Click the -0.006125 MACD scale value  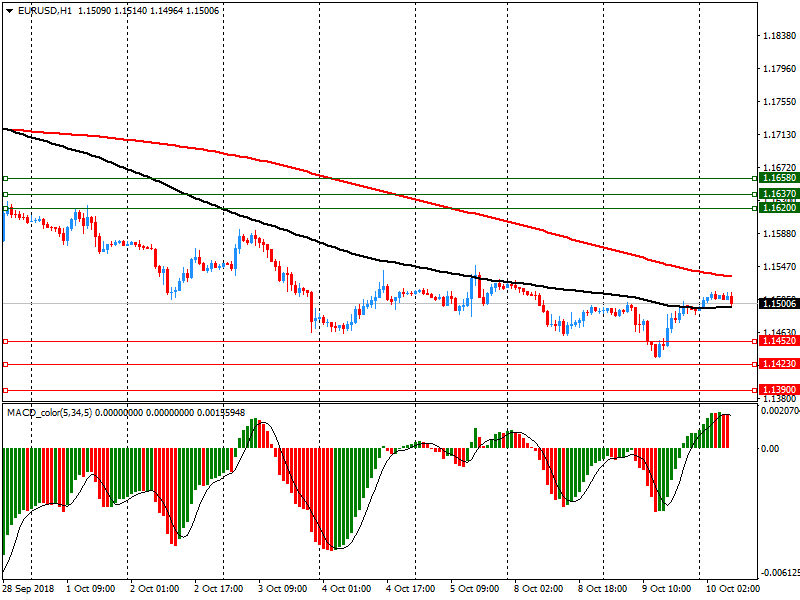pyautogui.click(x=778, y=573)
